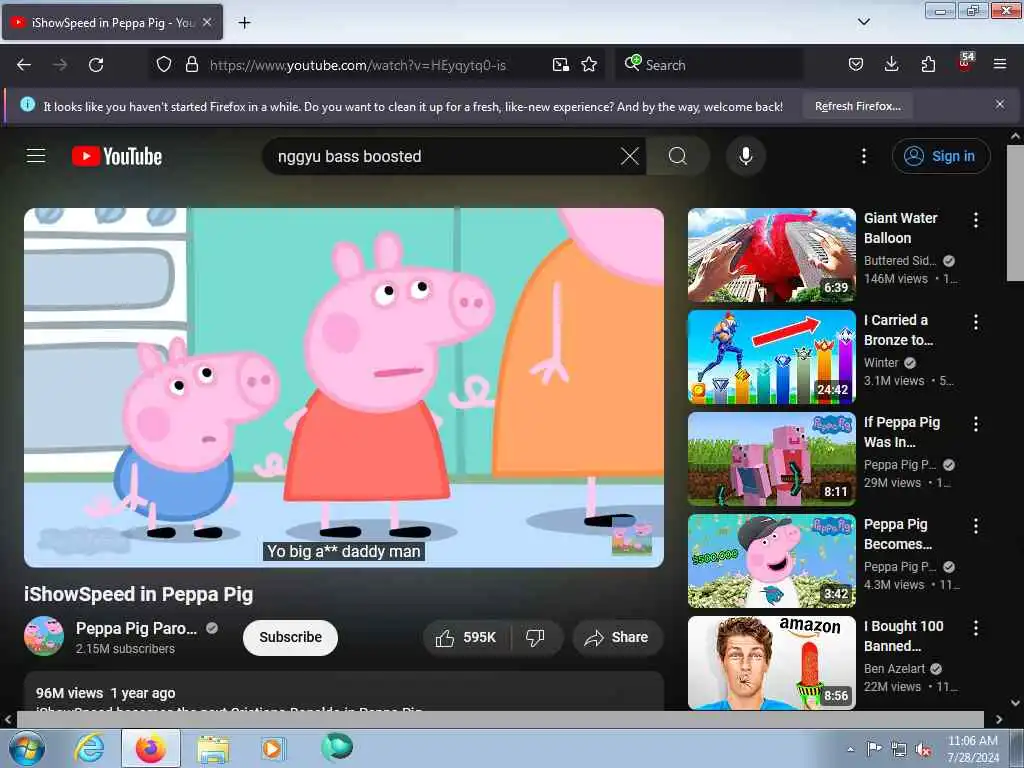This screenshot has width=1024, height=768.
Task: Click the Firefox toolbar Search box
Action: point(709,65)
